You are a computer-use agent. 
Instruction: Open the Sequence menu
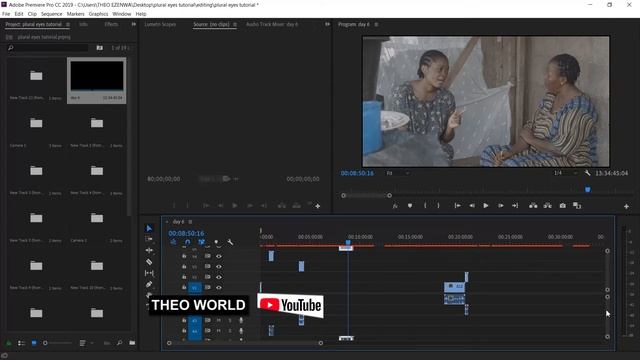[51, 14]
